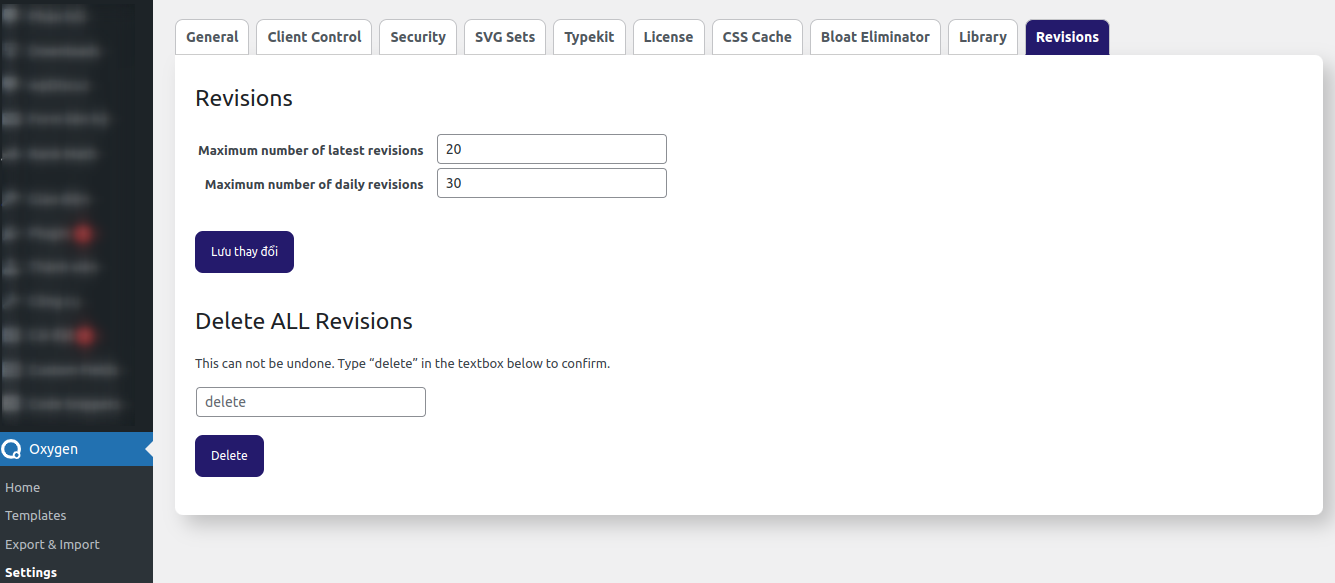The height and width of the screenshot is (583, 1335).
Task: Select the Library tab
Action: pyautogui.click(x=983, y=37)
